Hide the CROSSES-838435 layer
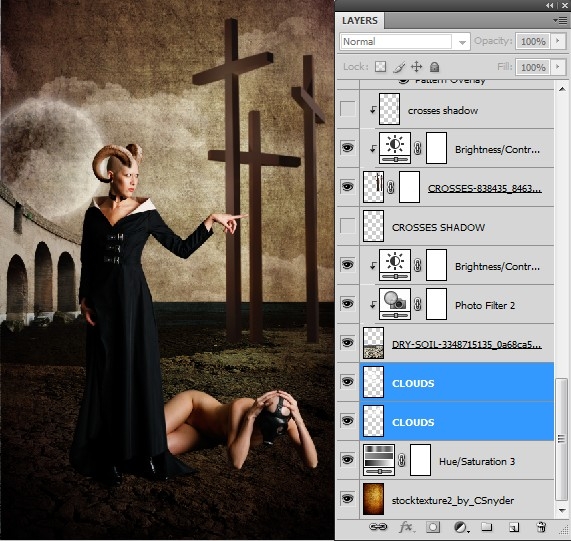This screenshot has width=571, height=541. pos(348,187)
